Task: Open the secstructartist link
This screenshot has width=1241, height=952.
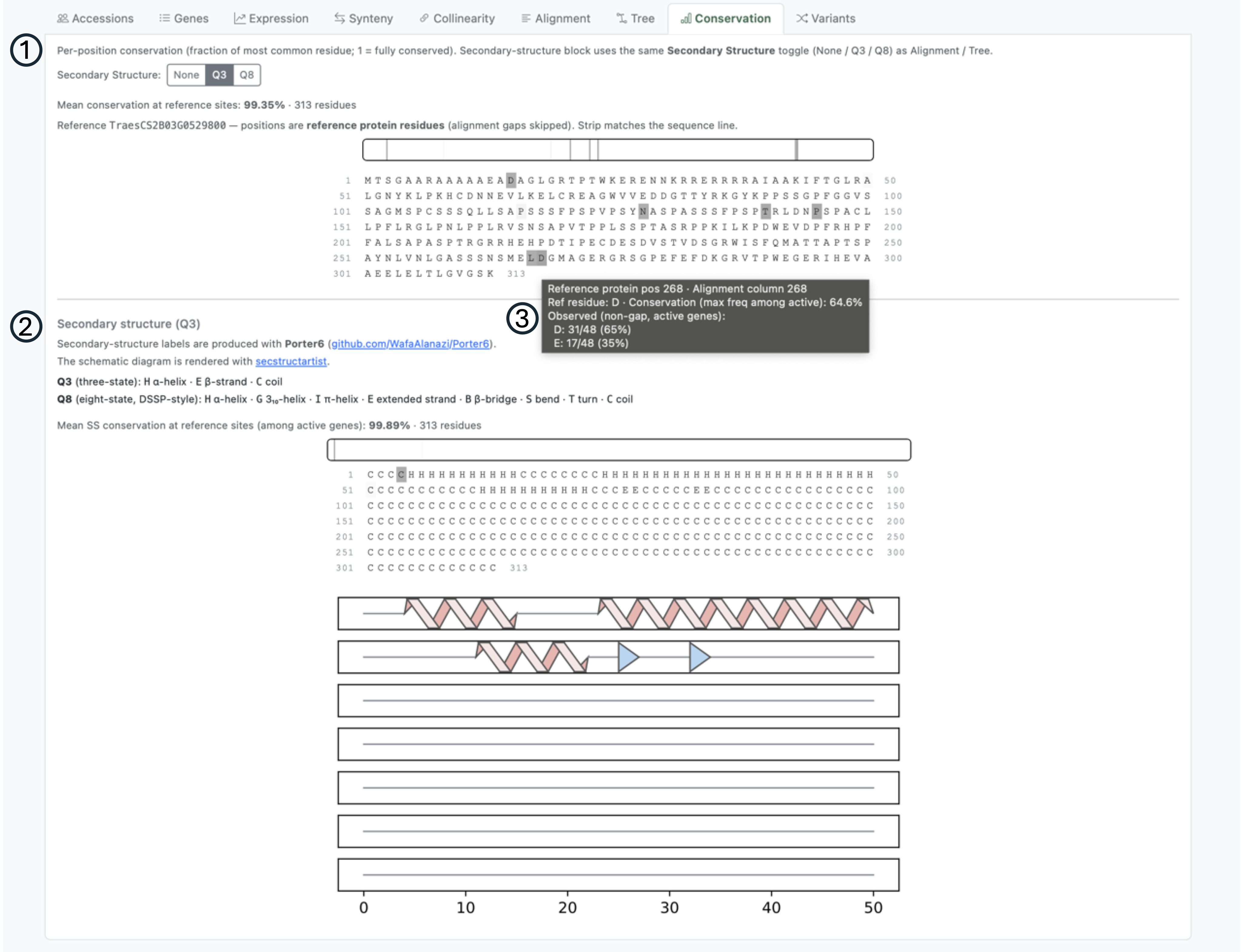Action: tap(291, 361)
